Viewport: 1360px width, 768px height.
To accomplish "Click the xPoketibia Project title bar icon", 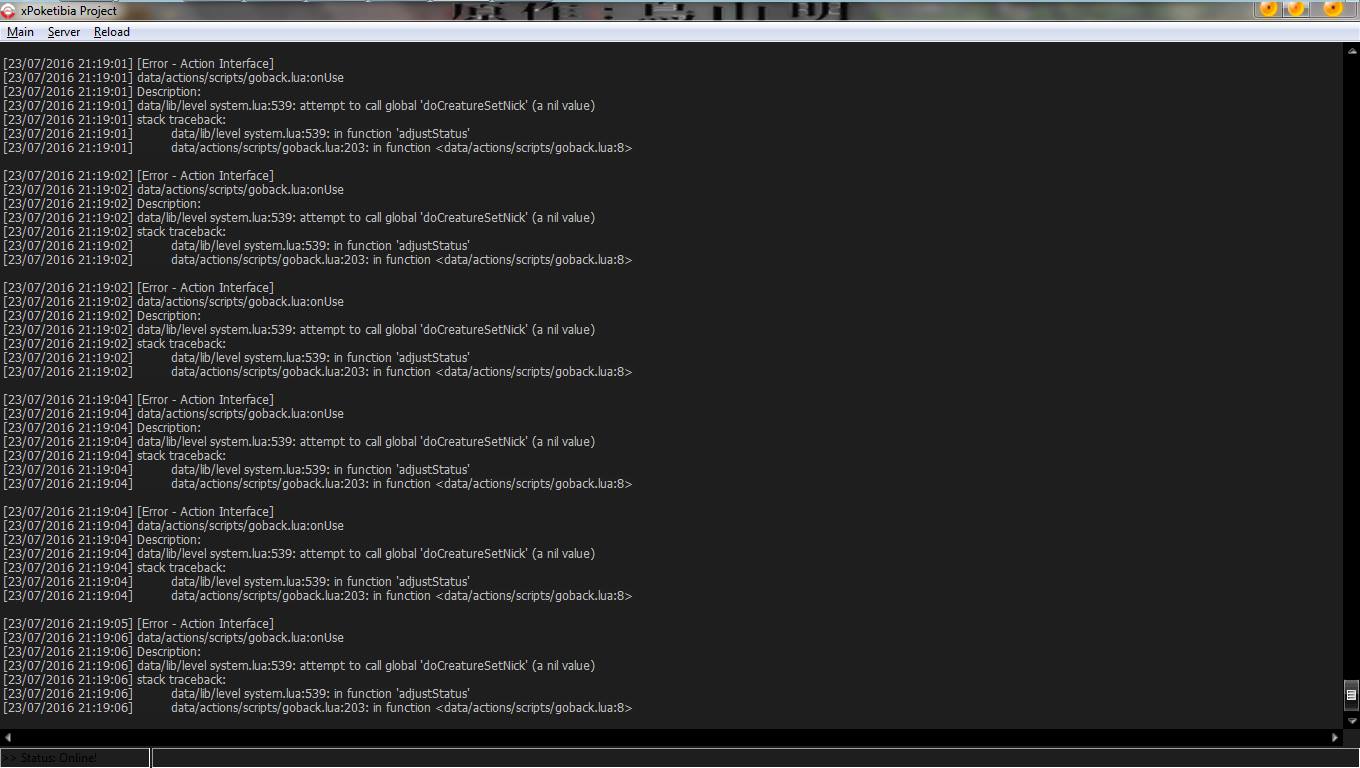I will click(x=8, y=10).
